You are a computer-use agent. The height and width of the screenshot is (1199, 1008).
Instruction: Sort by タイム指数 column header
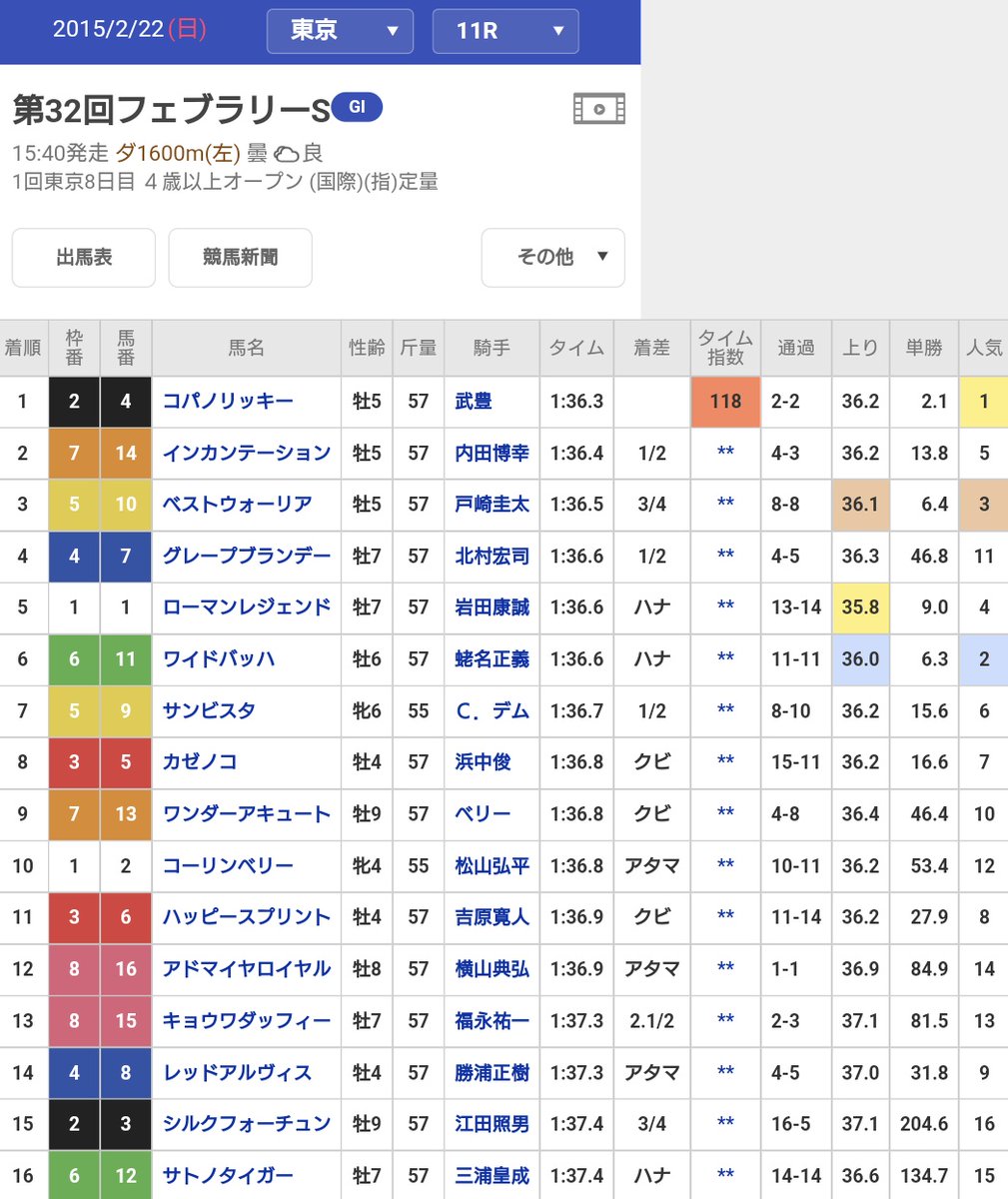click(x=725, y=348)
